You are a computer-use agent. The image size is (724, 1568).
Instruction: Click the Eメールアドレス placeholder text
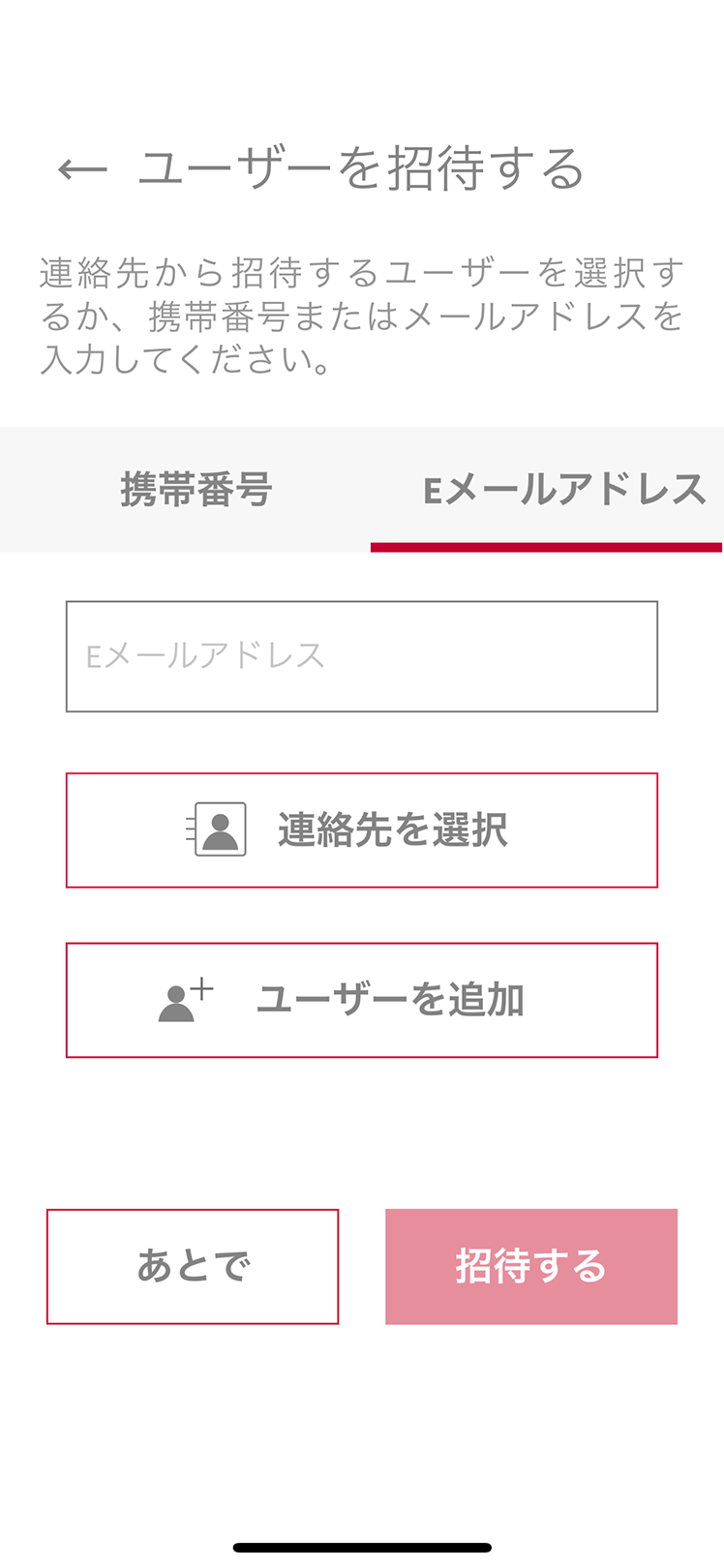tap(205, 656)
